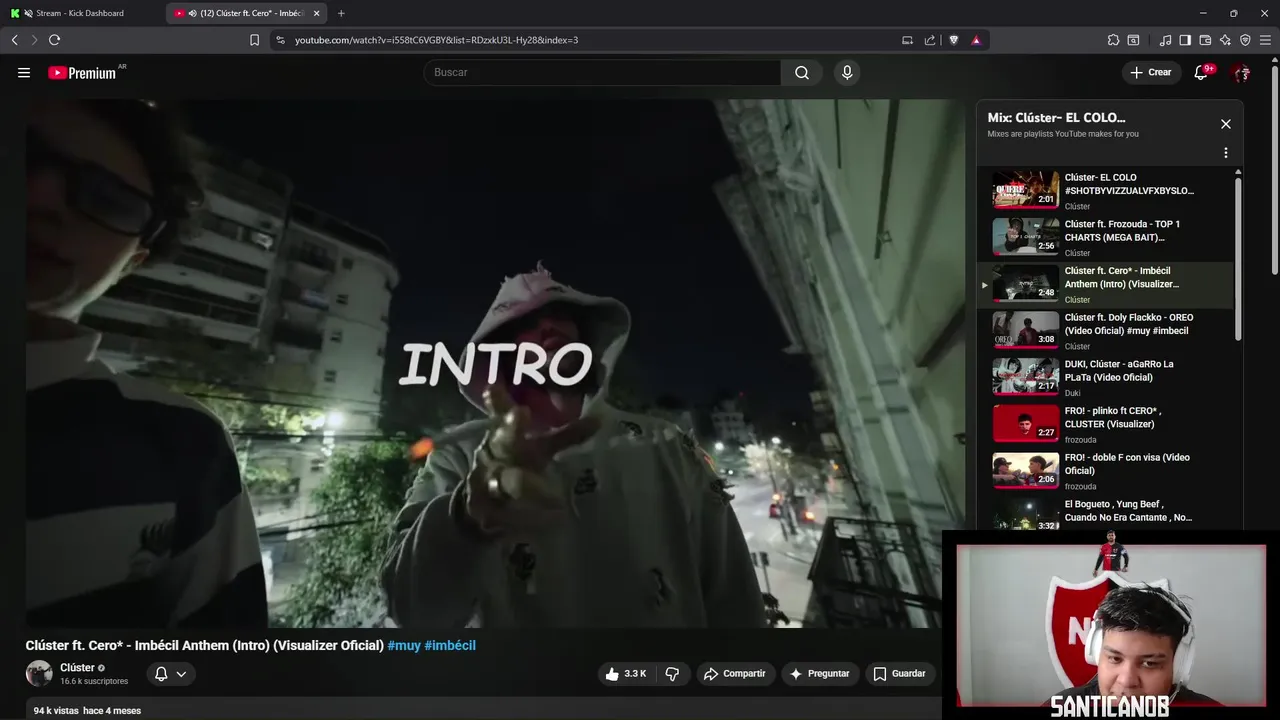
Task: Close the YouTube browser tab
Action: pos(317,13)
